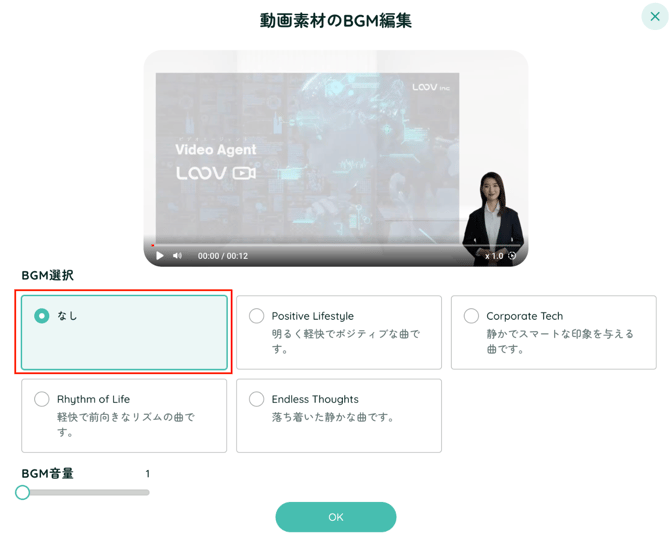Choose the Corporate Tech radio option

pyautogui.click(x=471, y=316)
